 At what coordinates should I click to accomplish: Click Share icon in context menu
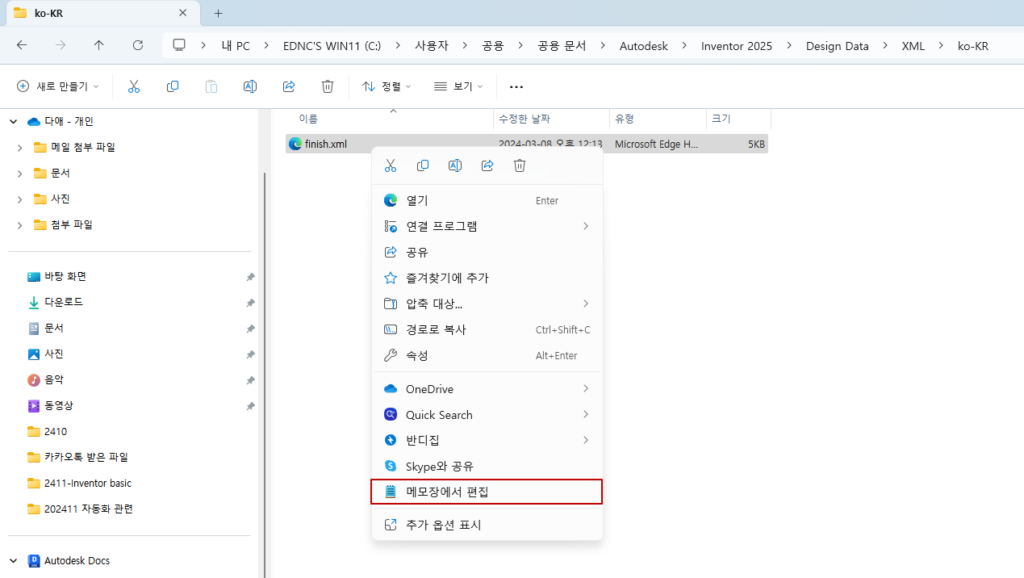(x=487, y=166)
